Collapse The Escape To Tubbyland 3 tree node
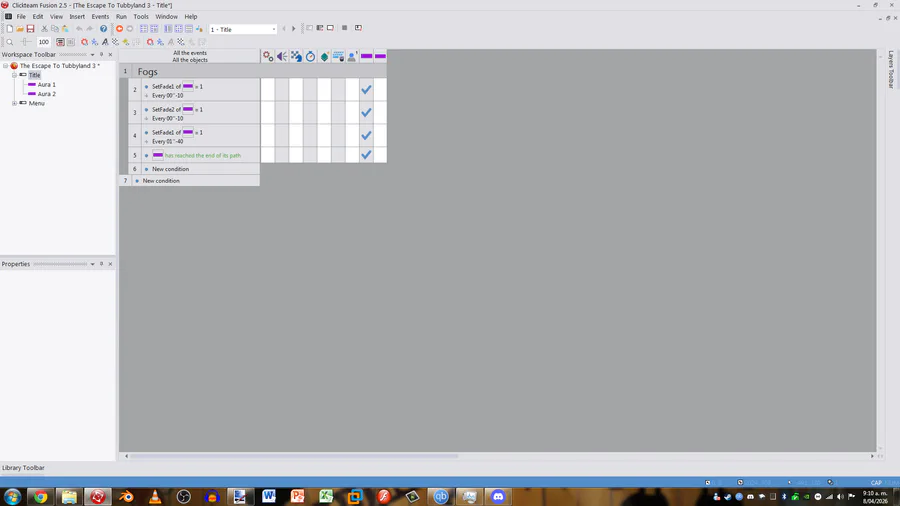 tap(5, 66)
